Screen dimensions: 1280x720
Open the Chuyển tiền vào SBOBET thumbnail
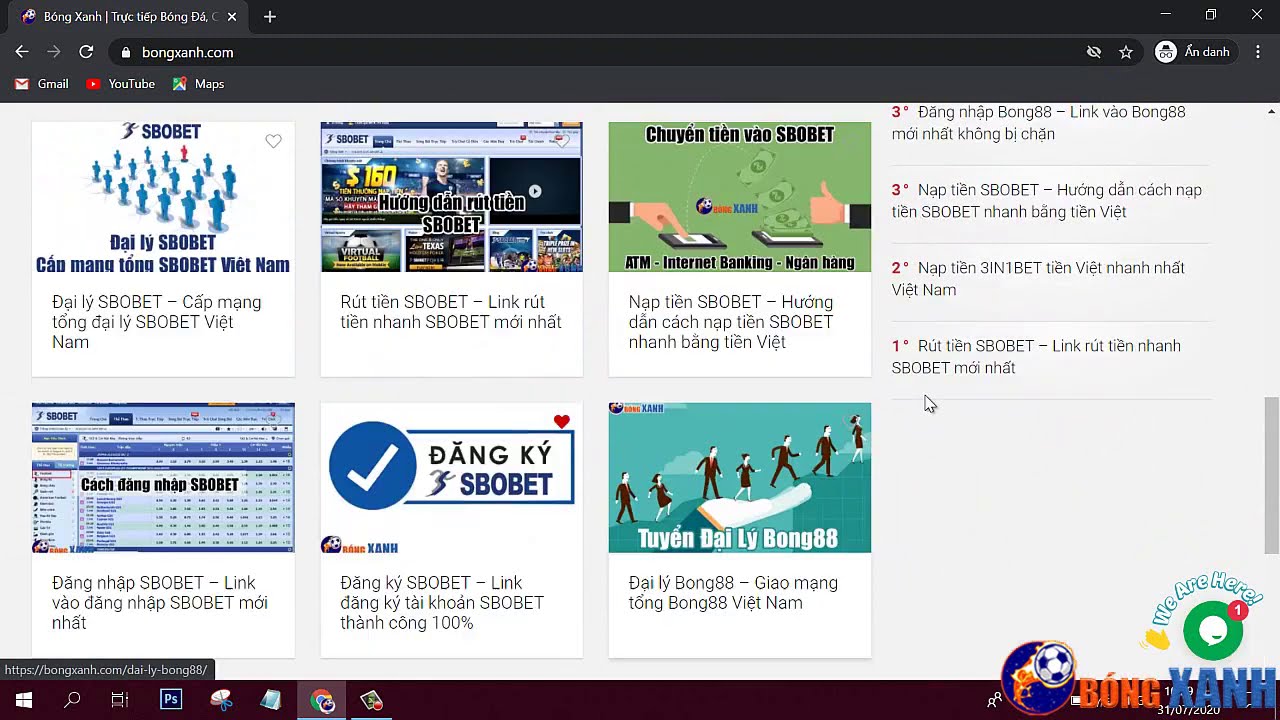point(740,197)
